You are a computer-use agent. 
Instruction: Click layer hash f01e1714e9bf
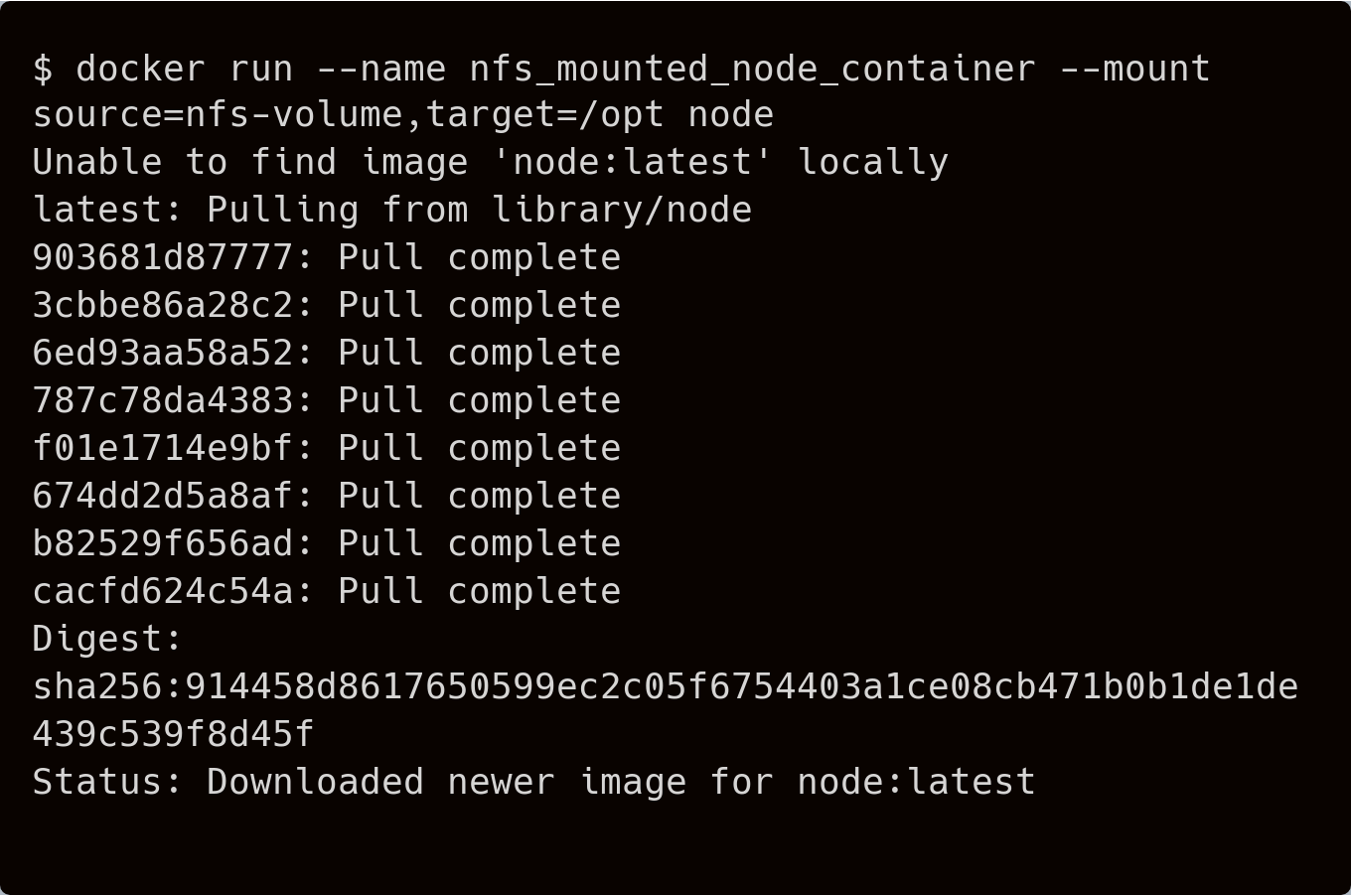tap(163, 448)
